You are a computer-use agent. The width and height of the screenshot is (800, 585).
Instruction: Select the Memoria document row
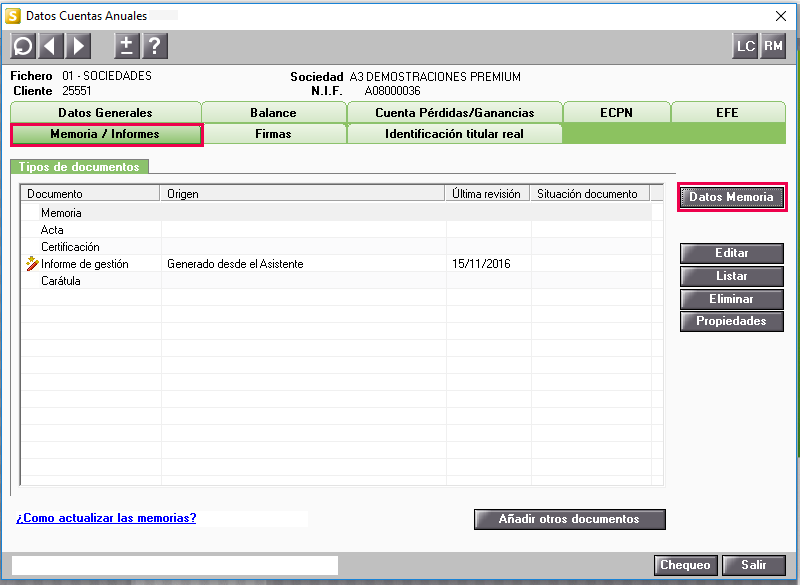click(336, 213)
